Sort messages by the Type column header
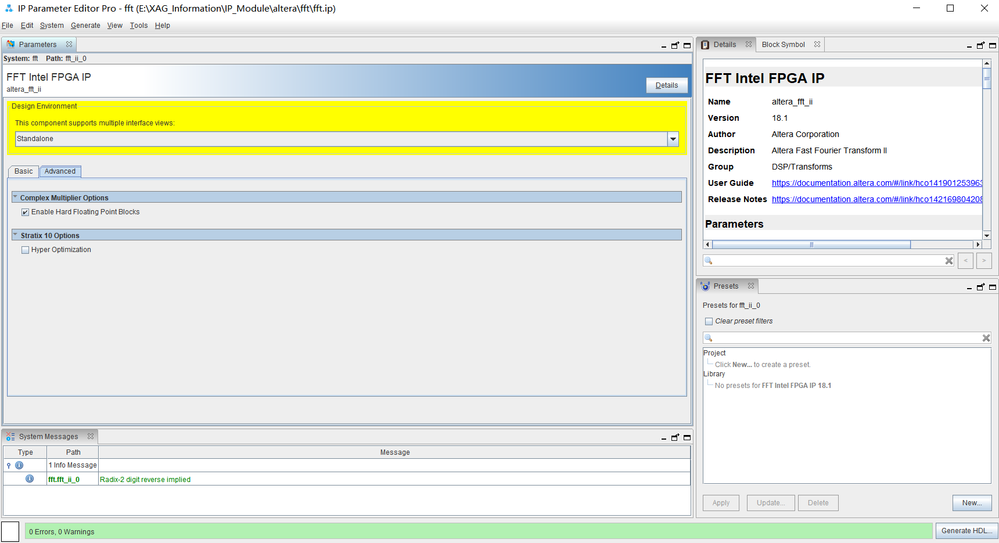The height and width of the screenshot is (543, 999). click(25, 452)
